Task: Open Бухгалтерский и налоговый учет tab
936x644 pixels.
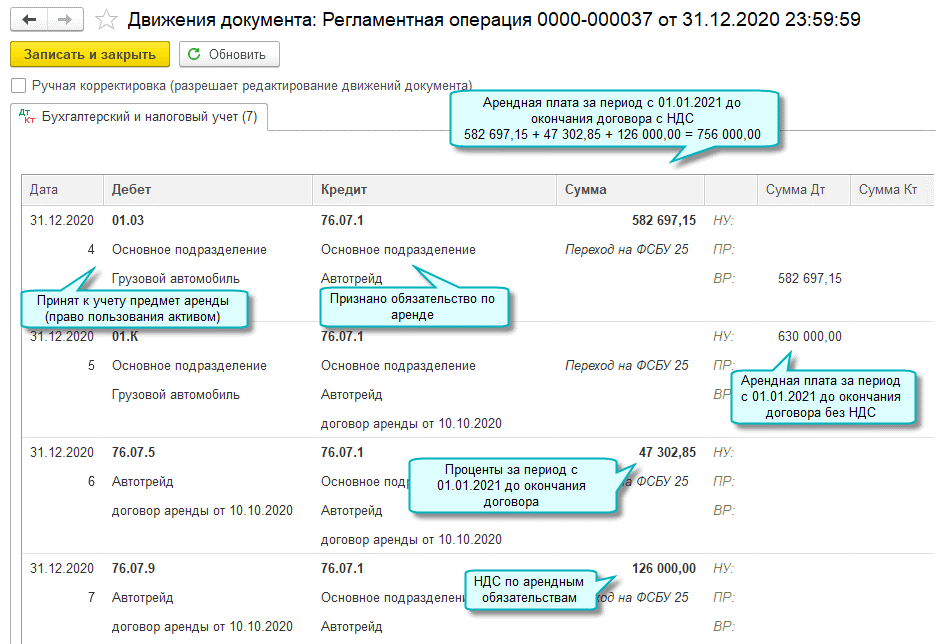Action: [139, 117]
